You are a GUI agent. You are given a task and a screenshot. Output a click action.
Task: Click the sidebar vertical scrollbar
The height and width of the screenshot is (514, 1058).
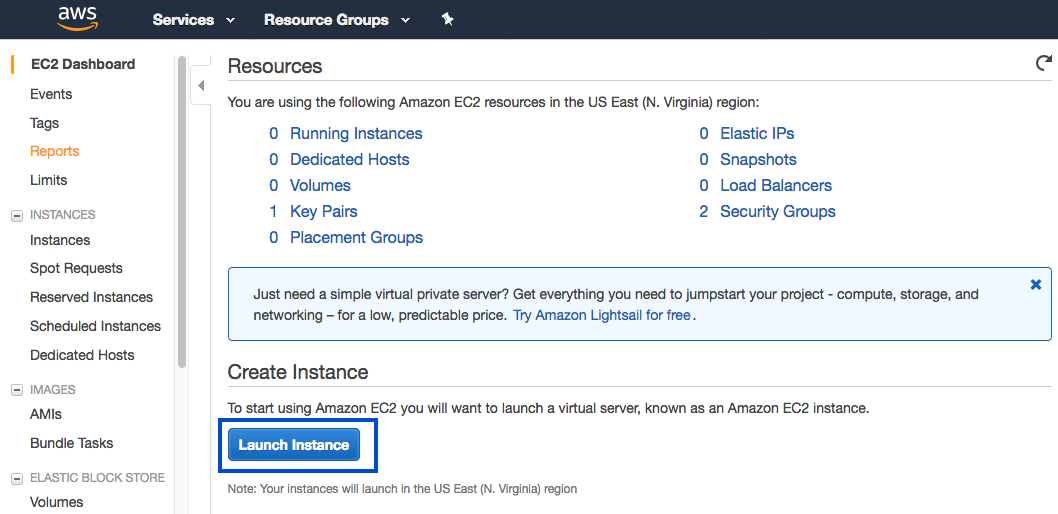point(181,212)
